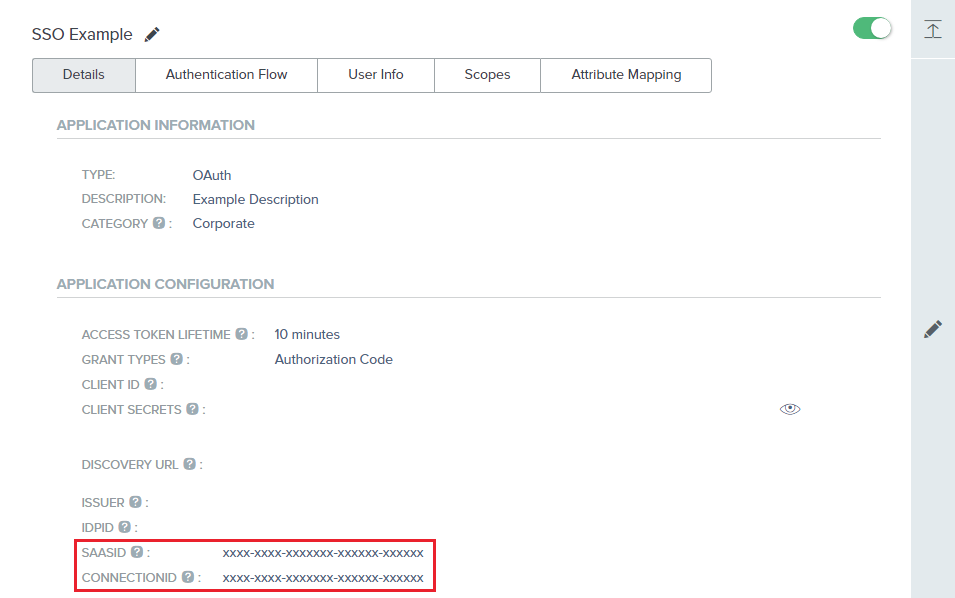This screenshot has width=955, height=598.
Task: Reveal Client Secrets with the eye icon
Action: (790, 409)
